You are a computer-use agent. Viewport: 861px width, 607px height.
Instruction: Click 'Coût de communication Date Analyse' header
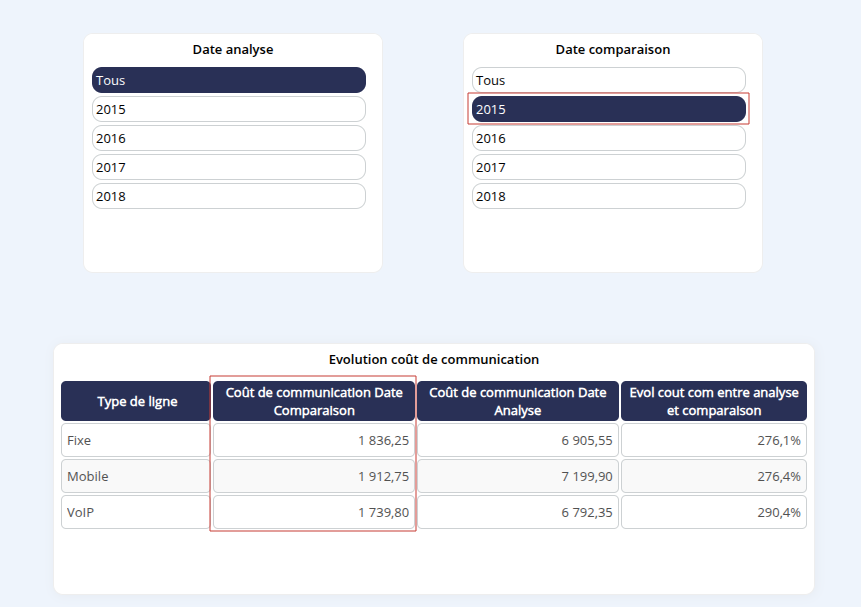point(517,401)
